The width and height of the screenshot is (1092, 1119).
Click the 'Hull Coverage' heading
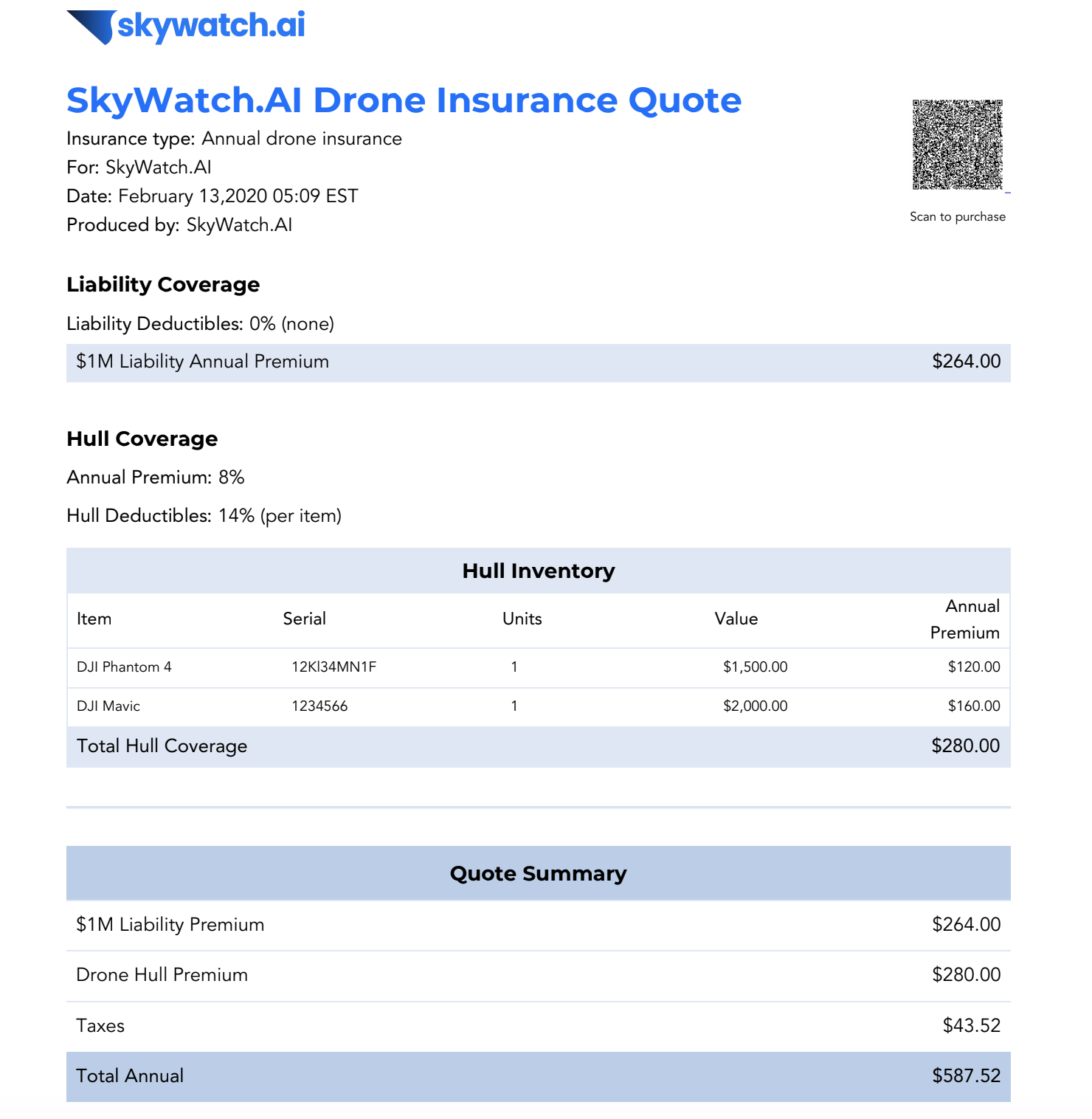[142, 439]
